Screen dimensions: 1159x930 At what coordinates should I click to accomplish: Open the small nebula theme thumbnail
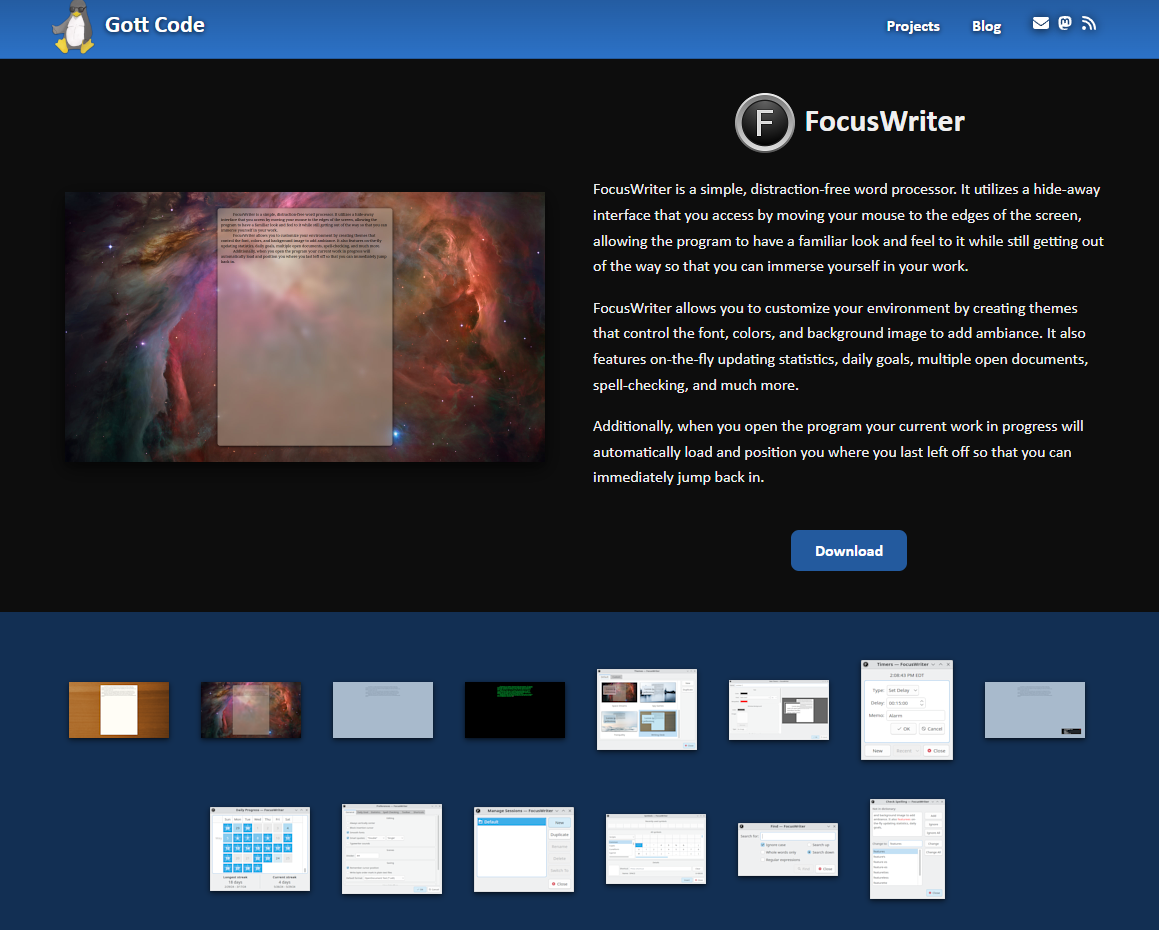(251, 710)
